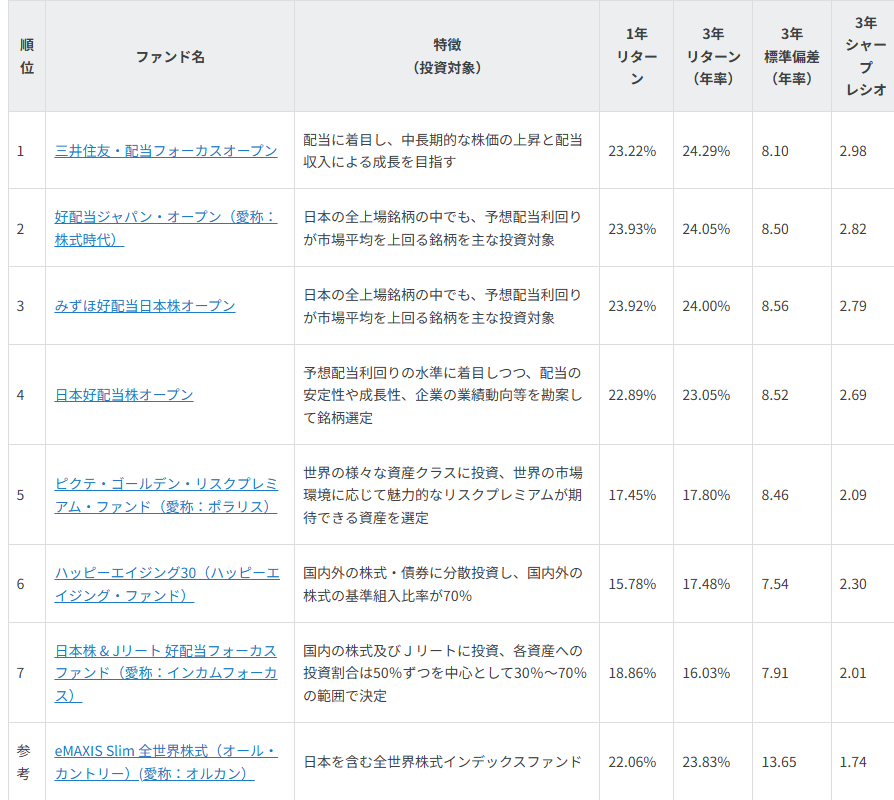The height and width of the screenshot is (800, 894).
Task: Select the 順位 column header
Action: [x=26, y=55]
